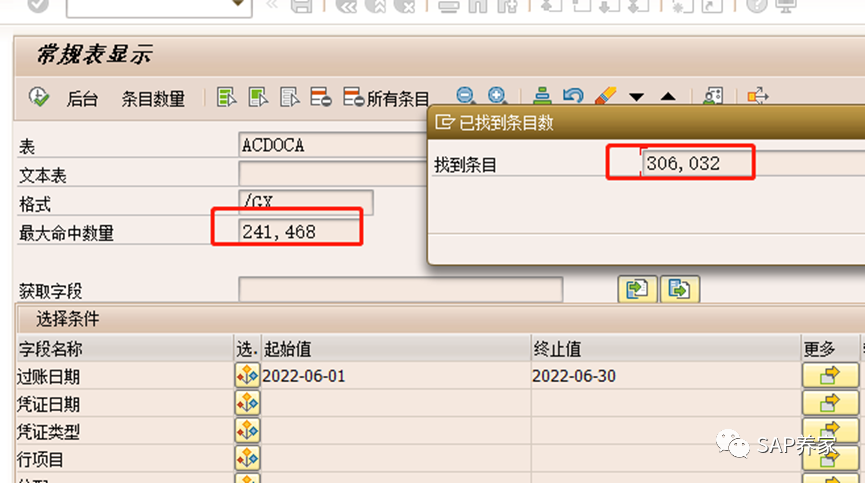This screenshot has height=483, width=865.
Task: Click the 常规表显示 screen title
Action: pos(94,55)
